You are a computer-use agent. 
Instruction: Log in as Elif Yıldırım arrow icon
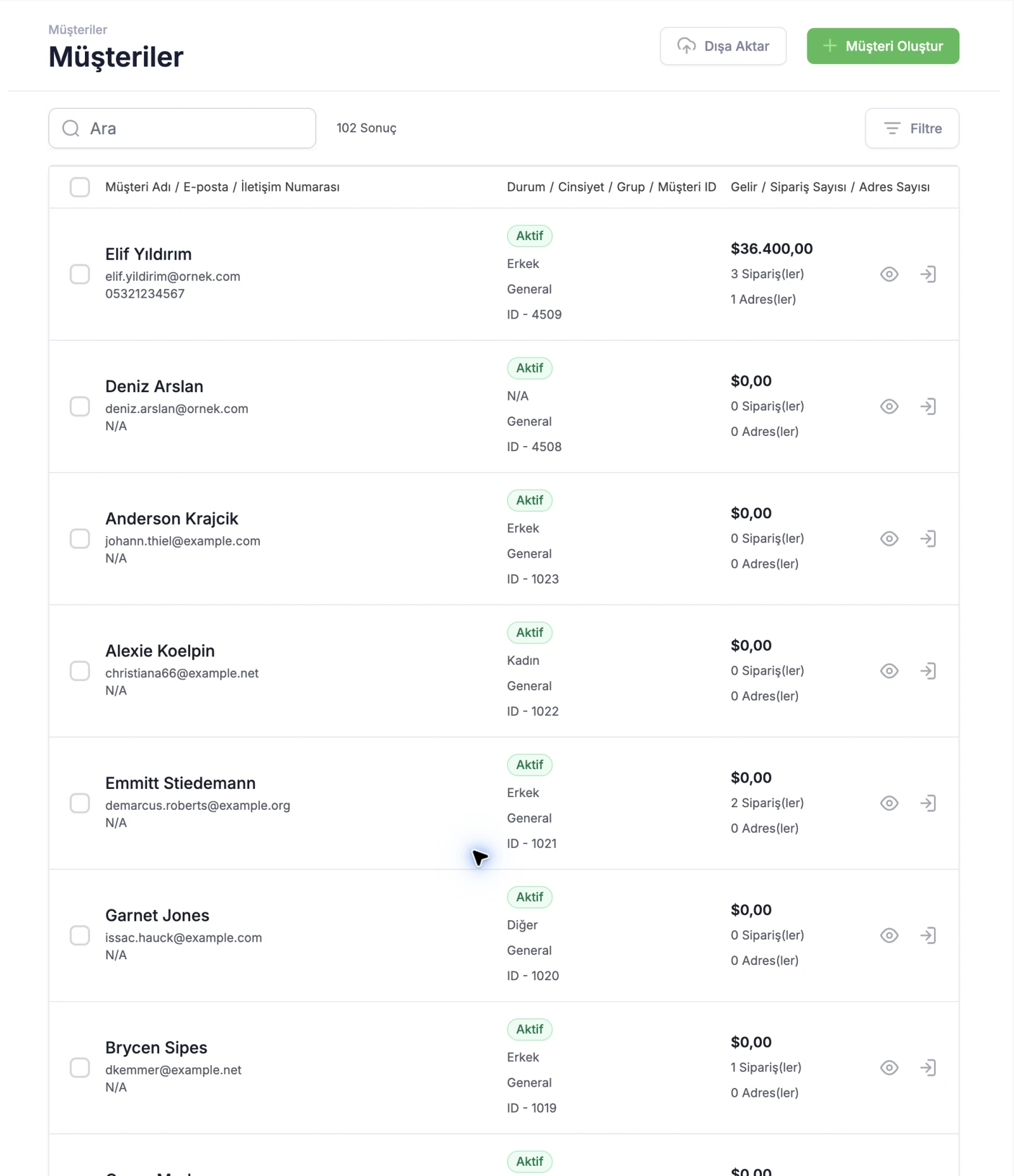tap(928, 274)
